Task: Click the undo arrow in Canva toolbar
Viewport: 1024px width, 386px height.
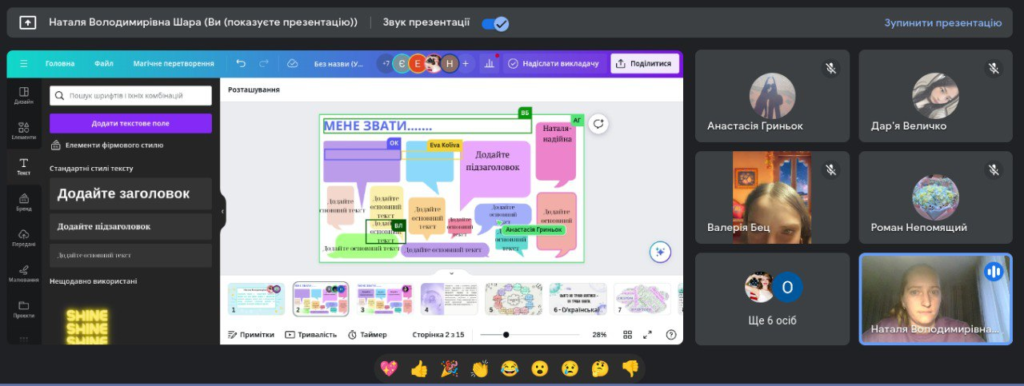Action: [x=241, y=63]
